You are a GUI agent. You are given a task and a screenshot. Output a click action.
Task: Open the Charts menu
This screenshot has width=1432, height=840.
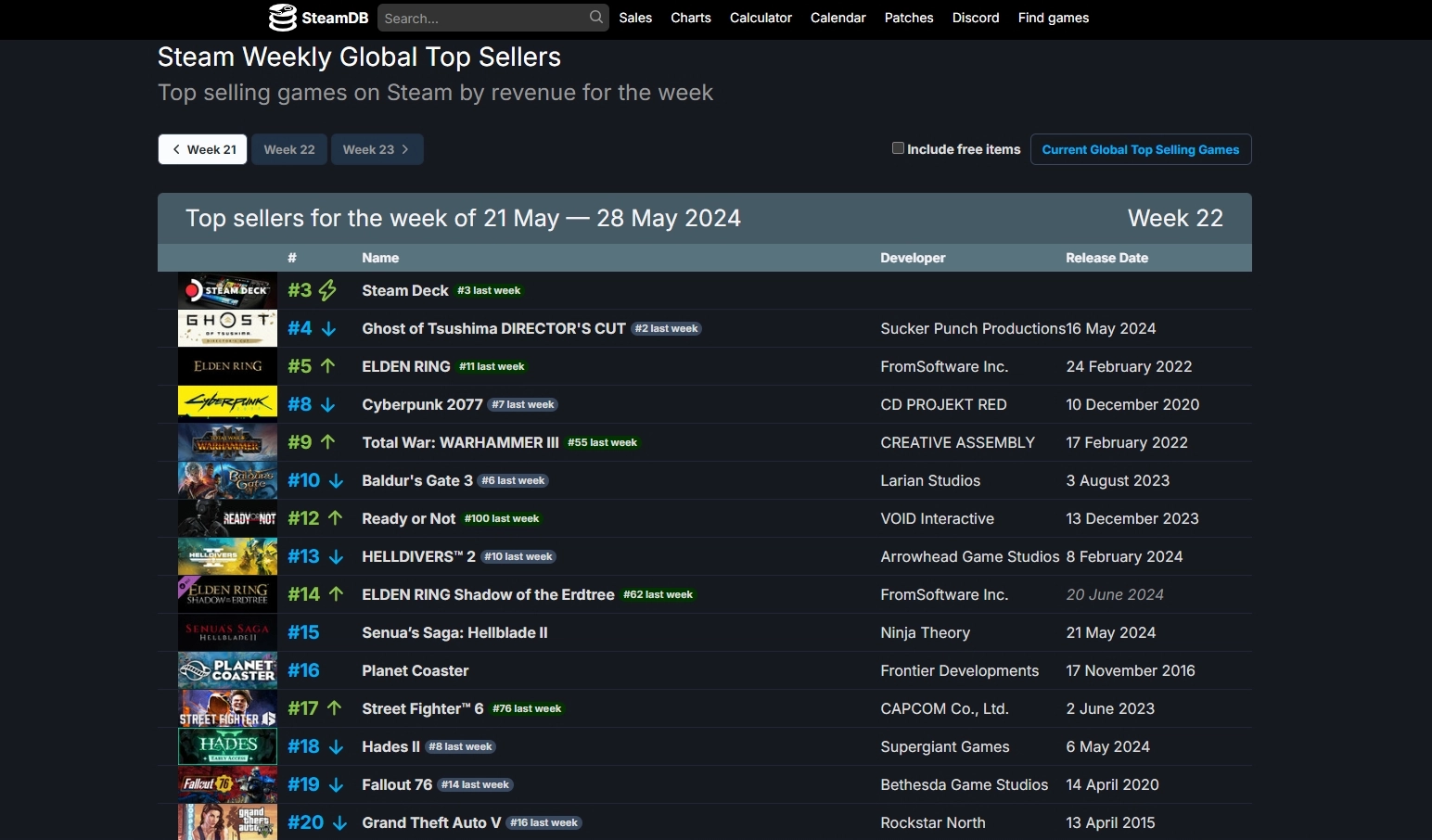tap(691, 18)
